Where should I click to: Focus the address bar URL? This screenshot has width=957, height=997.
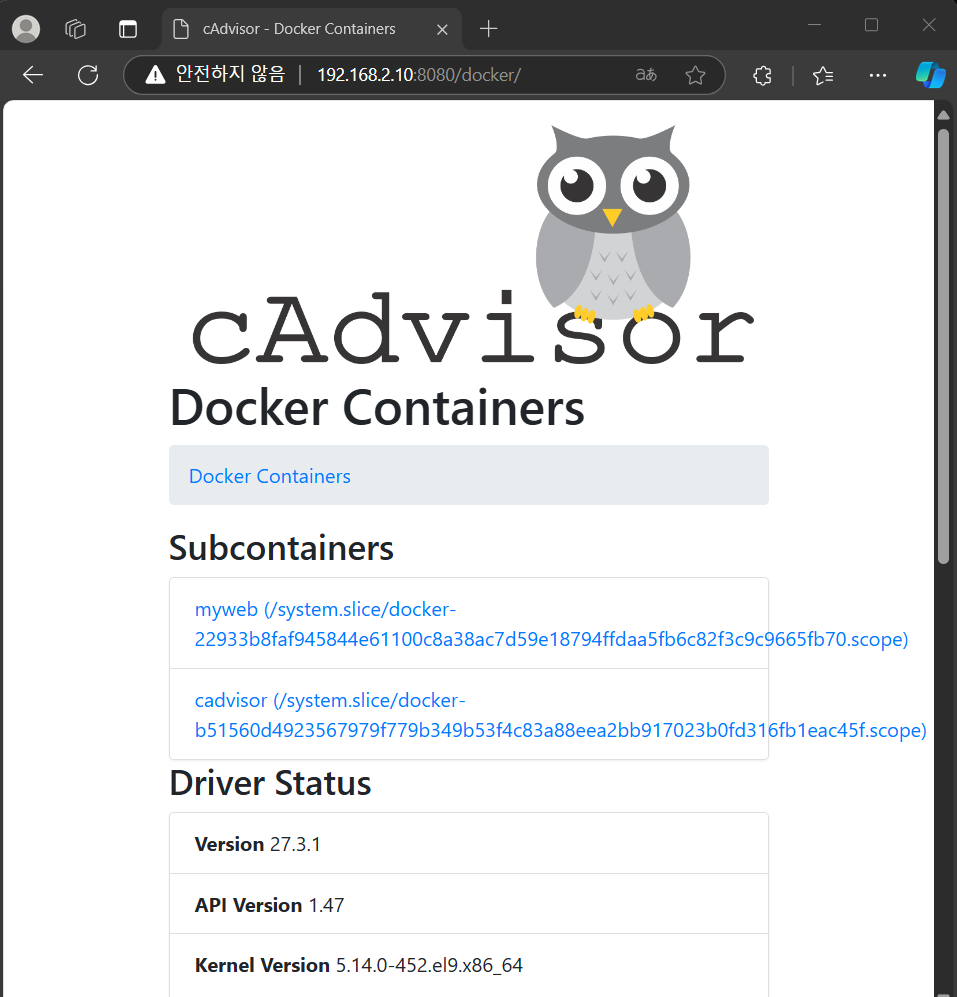point(419,75)
